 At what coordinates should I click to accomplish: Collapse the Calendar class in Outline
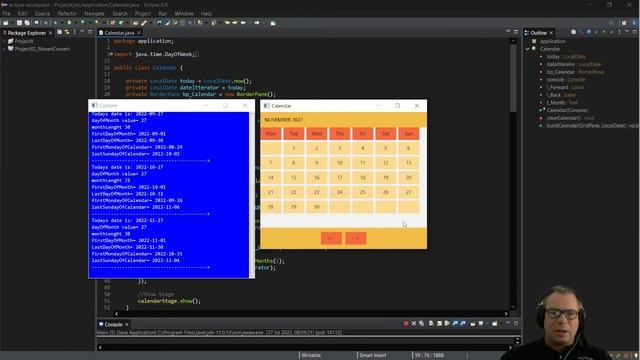click(x=527, y=49)
